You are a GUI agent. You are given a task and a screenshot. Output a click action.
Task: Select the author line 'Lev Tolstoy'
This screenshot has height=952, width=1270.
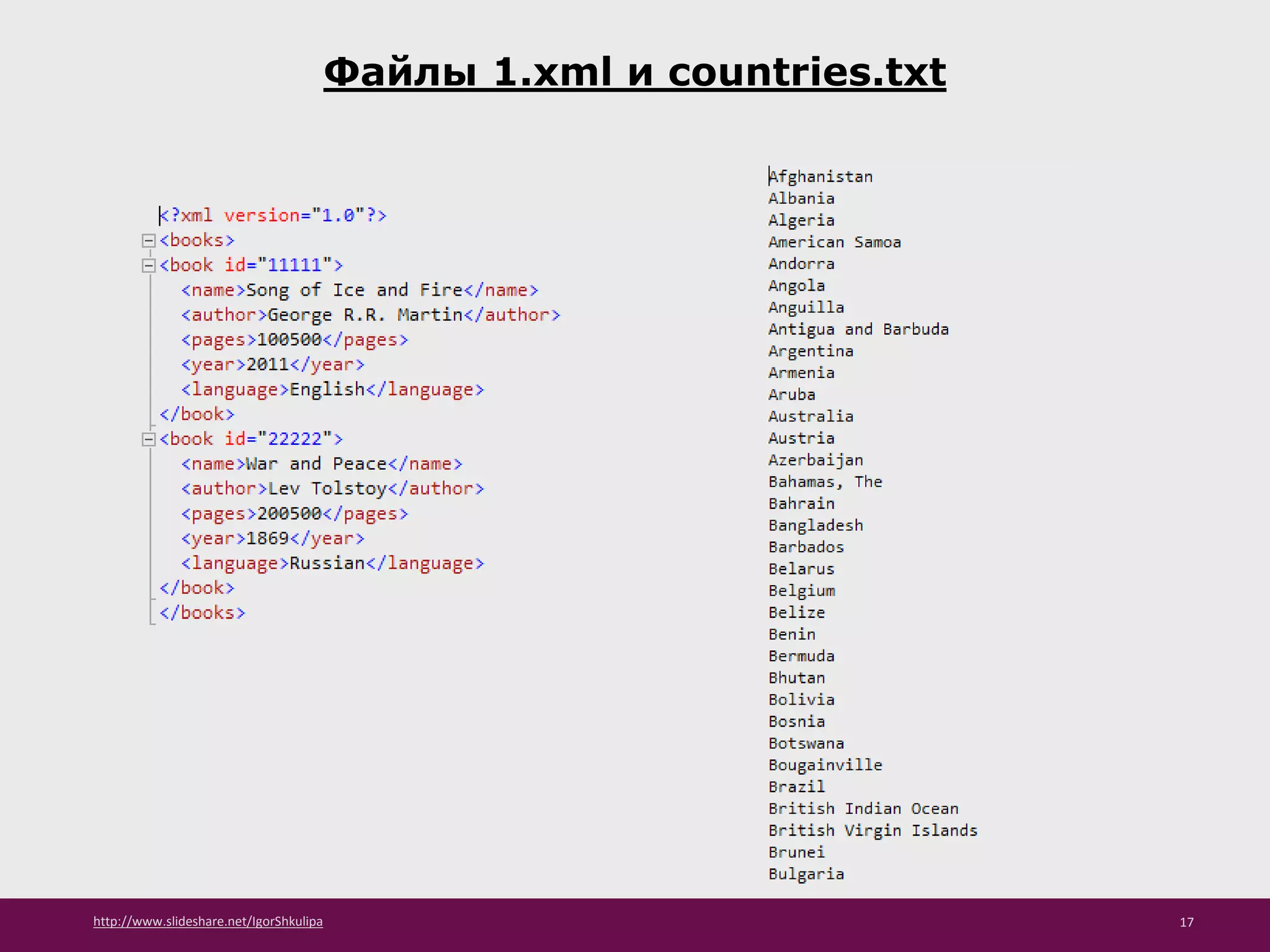pyautogui.click(x=332, y=488)
